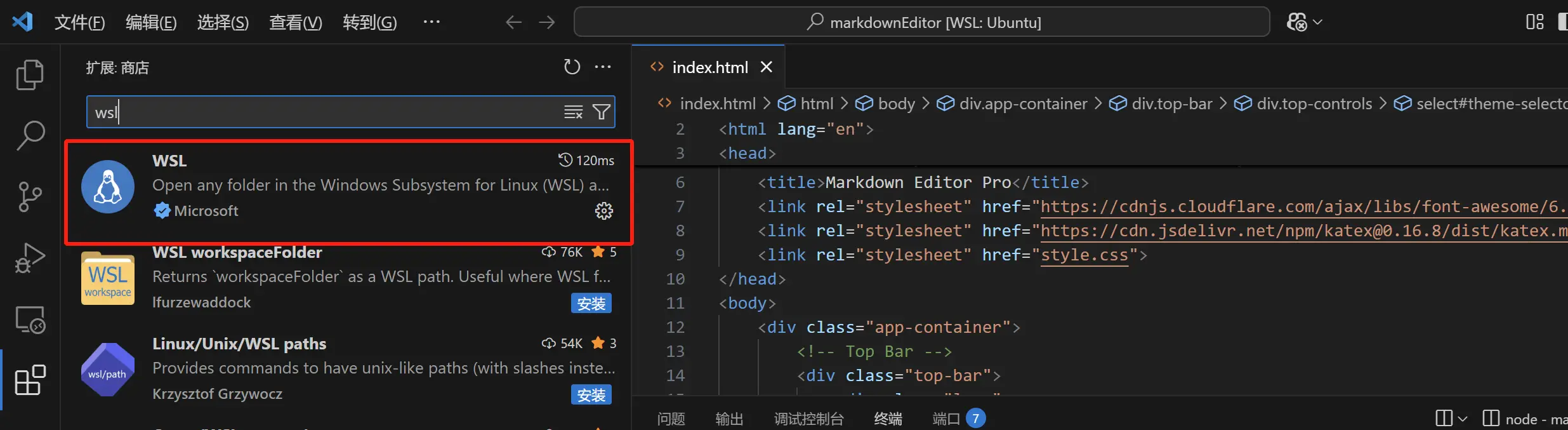The width and height of the screenshot is (1568, 430).
Task: Click Microsoft verified publisher name
Action: [x=206, y=211]
